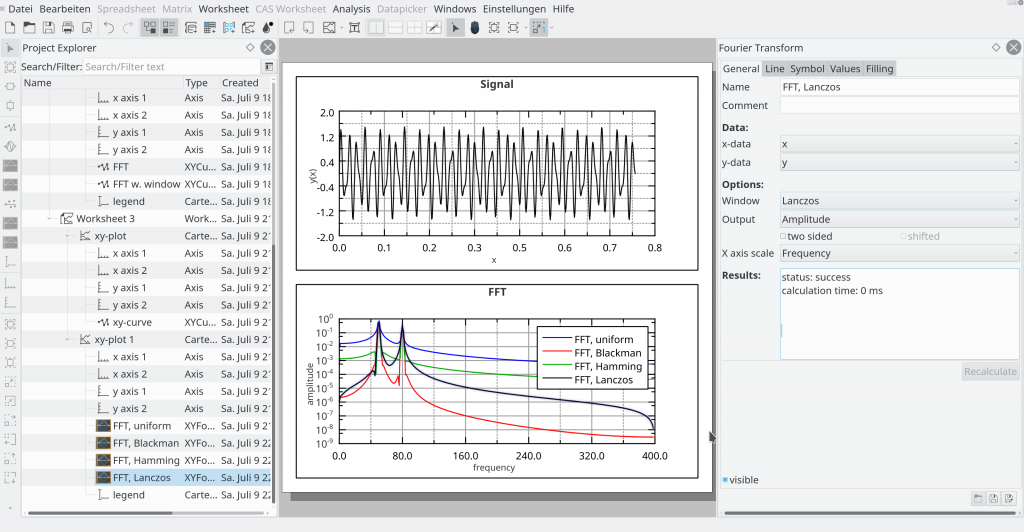Viewport: 1024px width, 532px height.
Task: Click the Comment input field
Action: click(899, 105)
